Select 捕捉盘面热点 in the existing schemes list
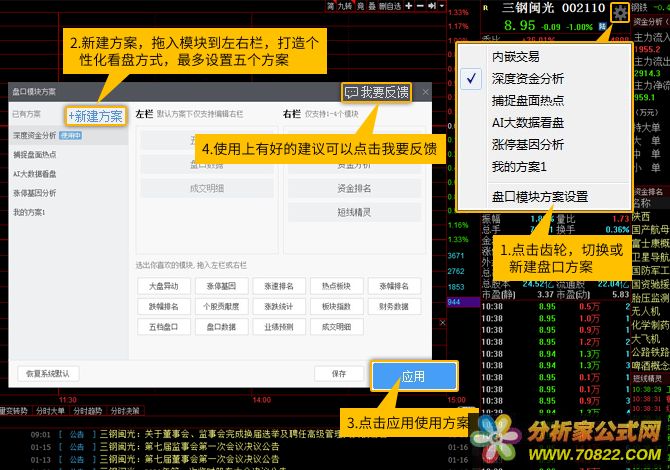 click(68, 155)
